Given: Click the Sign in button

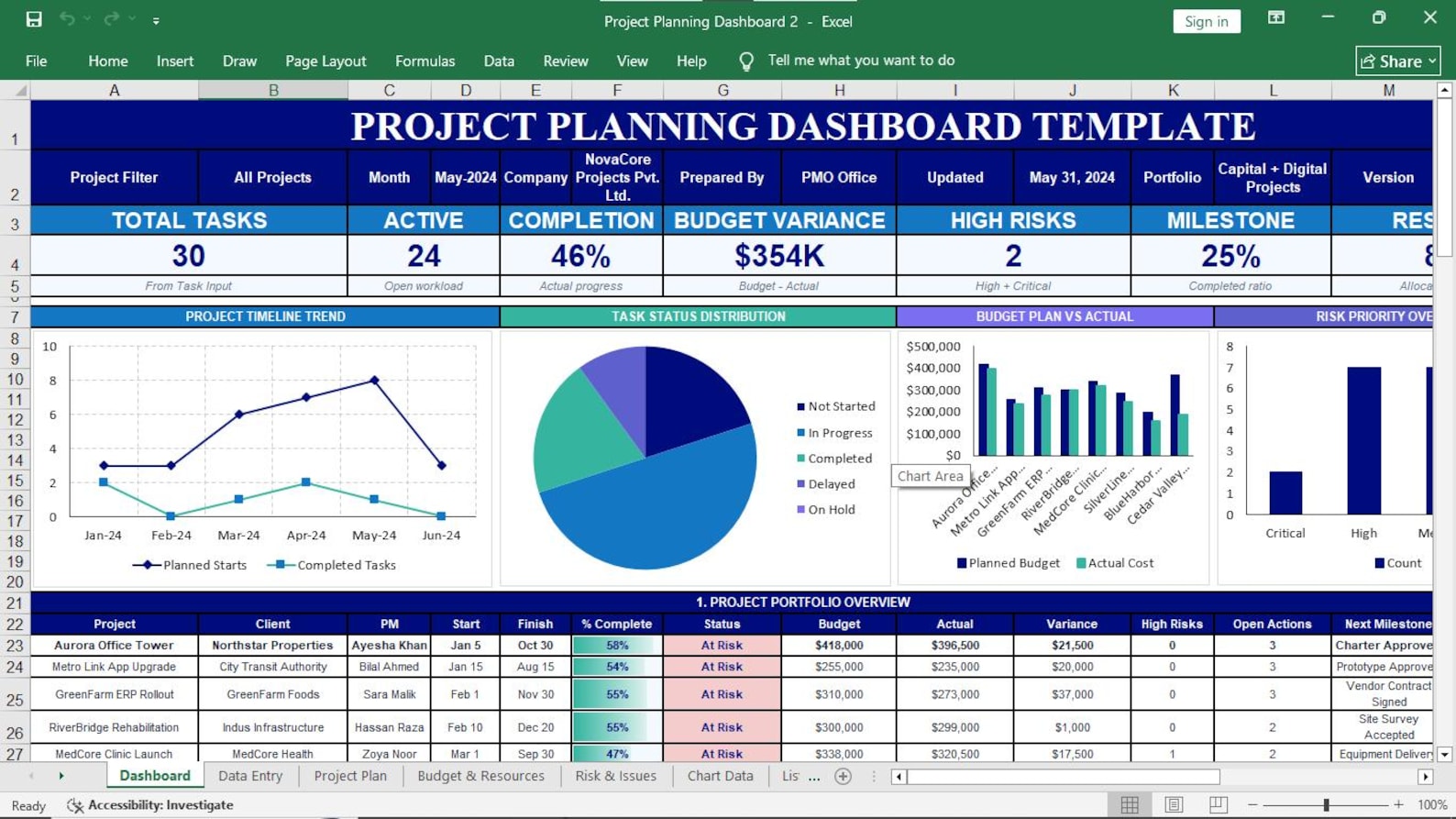Looking at the screenshot, I should click(x=1207, y=21).
